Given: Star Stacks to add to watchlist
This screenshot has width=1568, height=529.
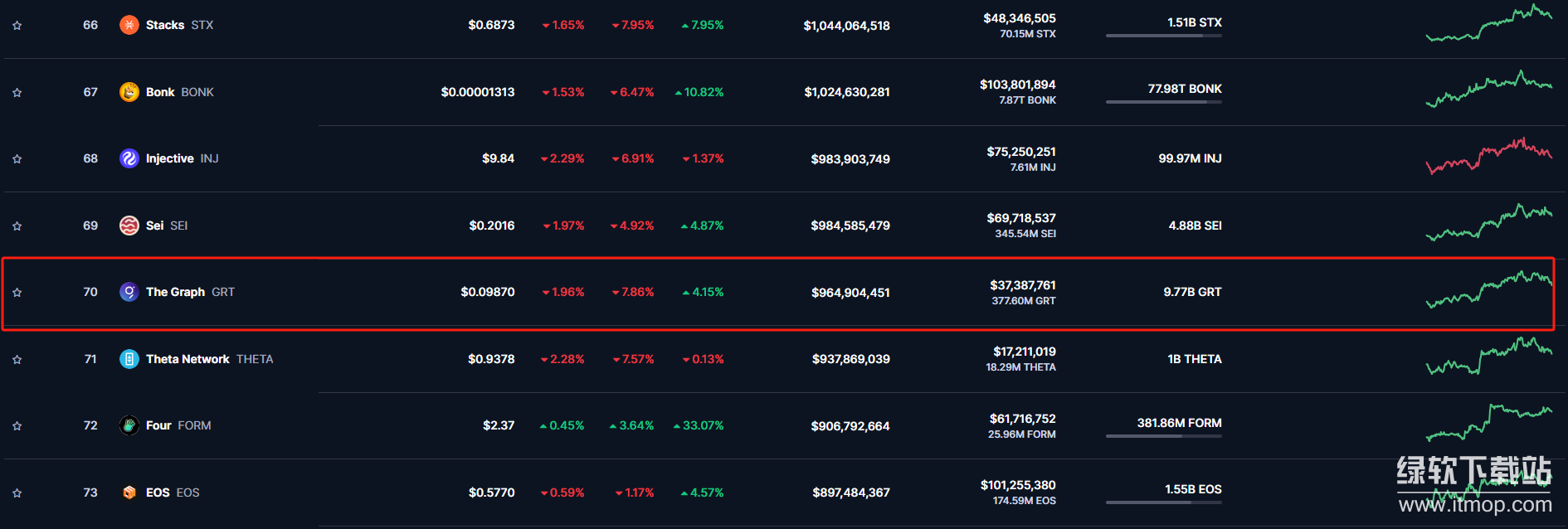Looking at the screenshot, I should [17, 26].
